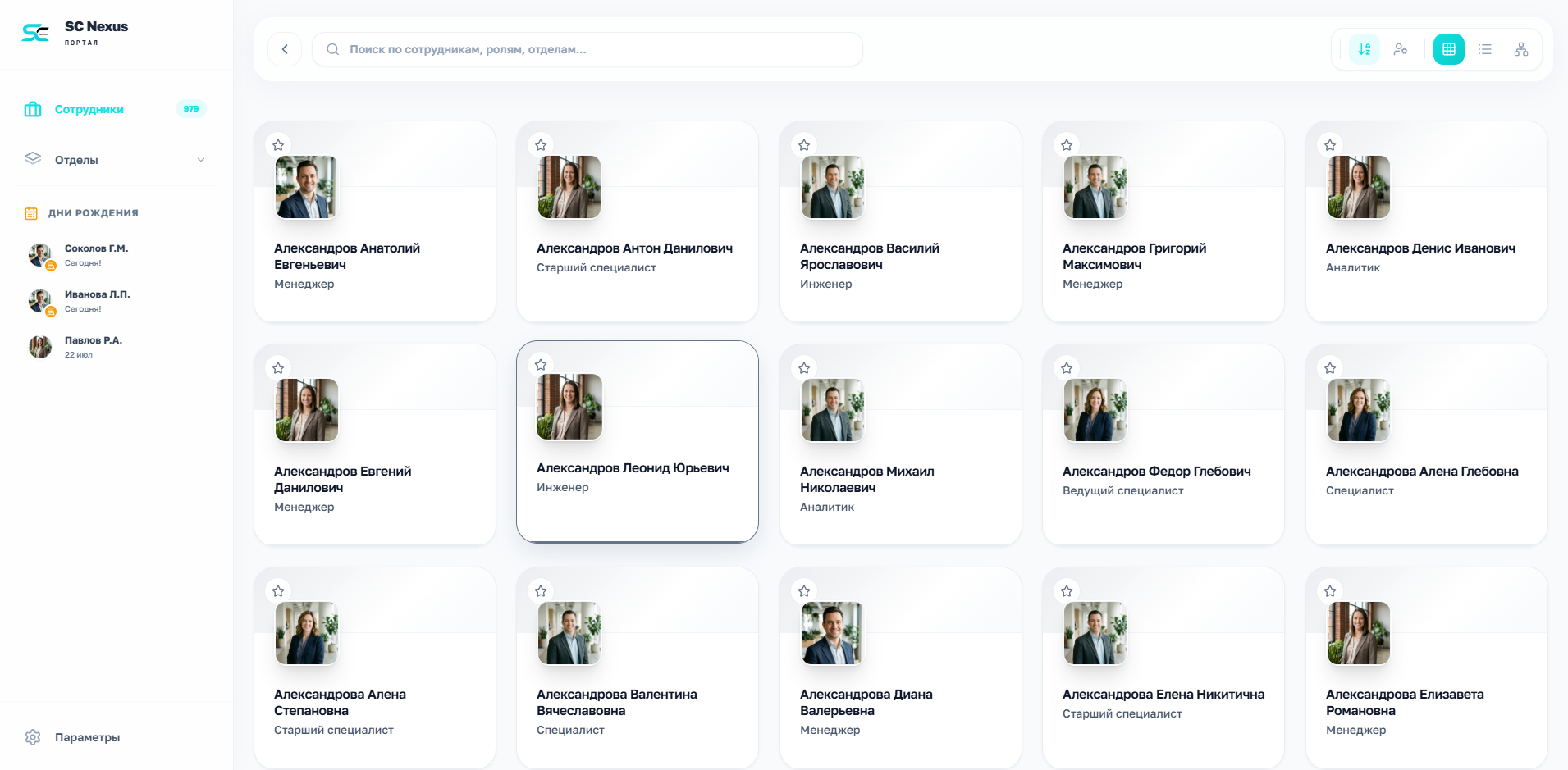Switch to org chart view
The image size is (1568, 770).
point(1521,49)
